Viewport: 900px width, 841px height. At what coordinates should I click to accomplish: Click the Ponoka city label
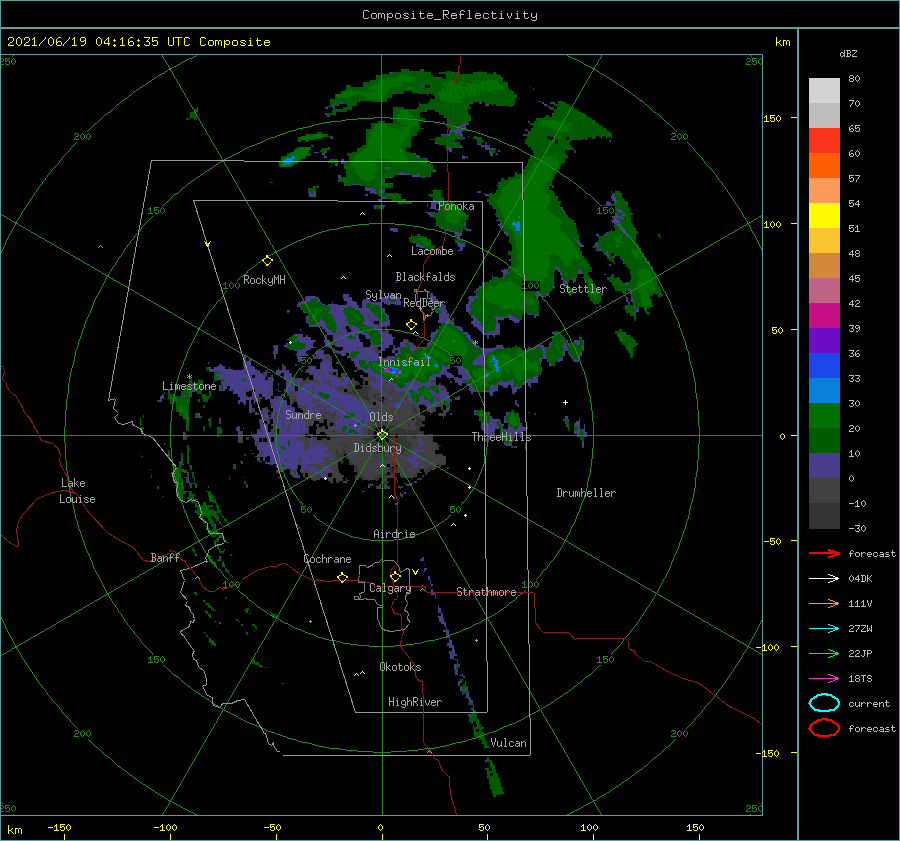[456, 206]
